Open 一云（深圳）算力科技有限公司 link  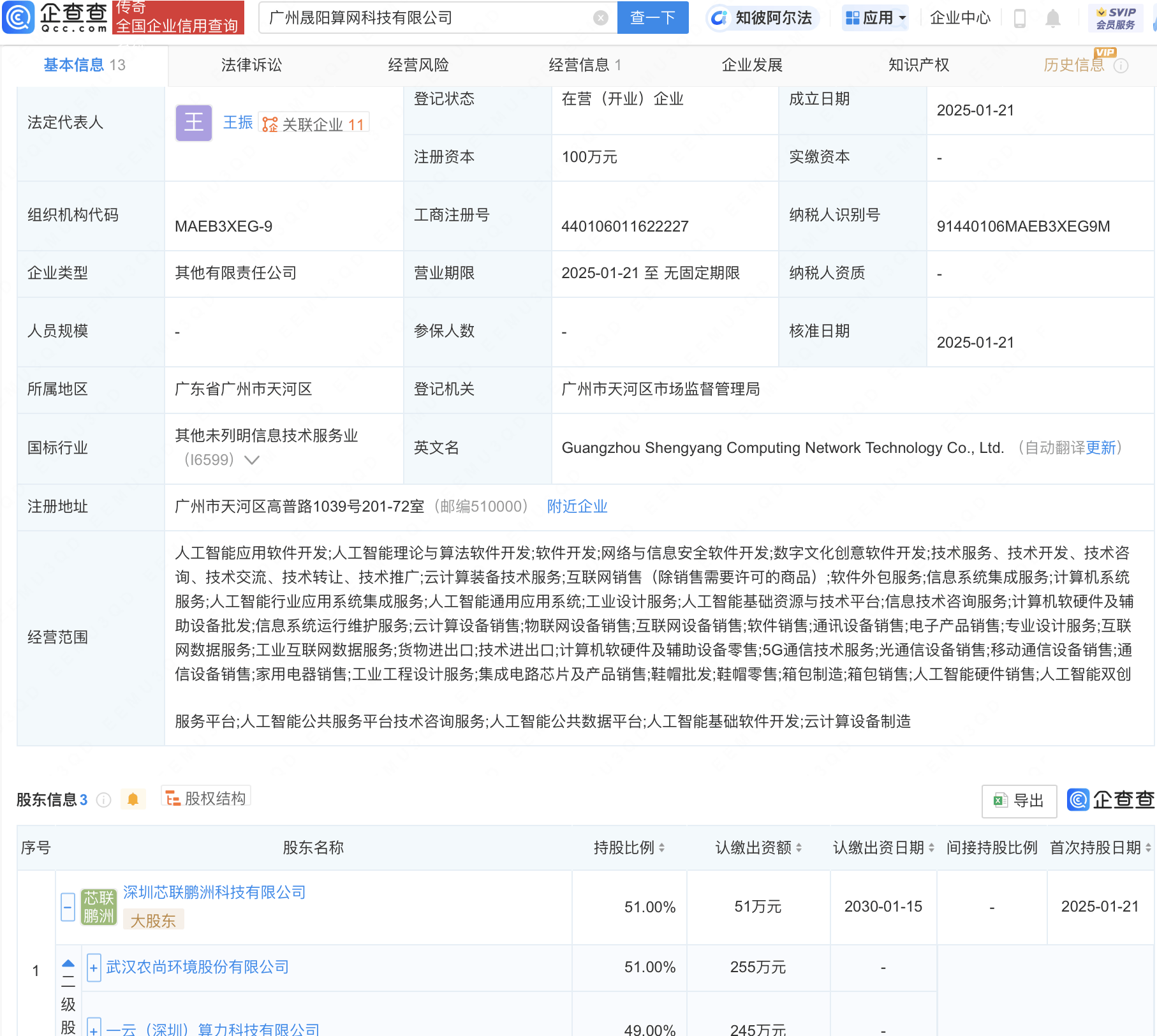pos(212,1029)
